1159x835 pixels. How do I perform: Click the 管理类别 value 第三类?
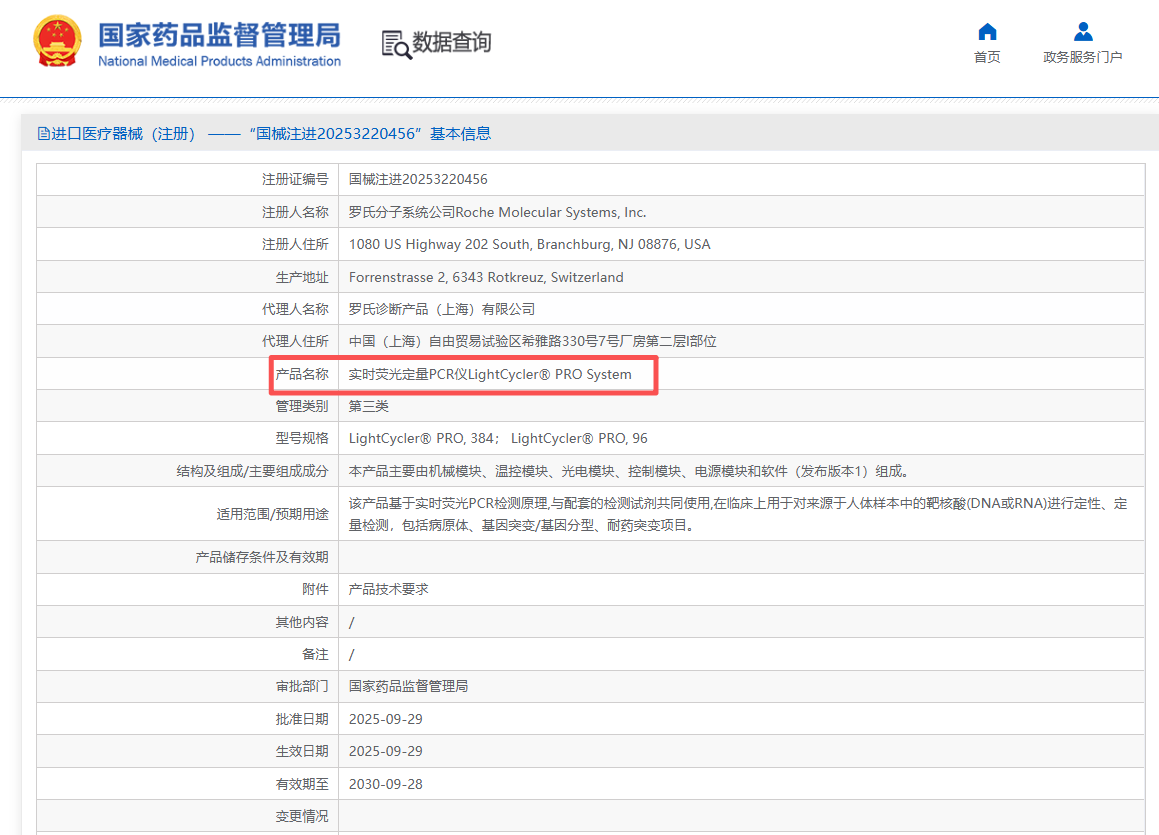tap(369, 407)
